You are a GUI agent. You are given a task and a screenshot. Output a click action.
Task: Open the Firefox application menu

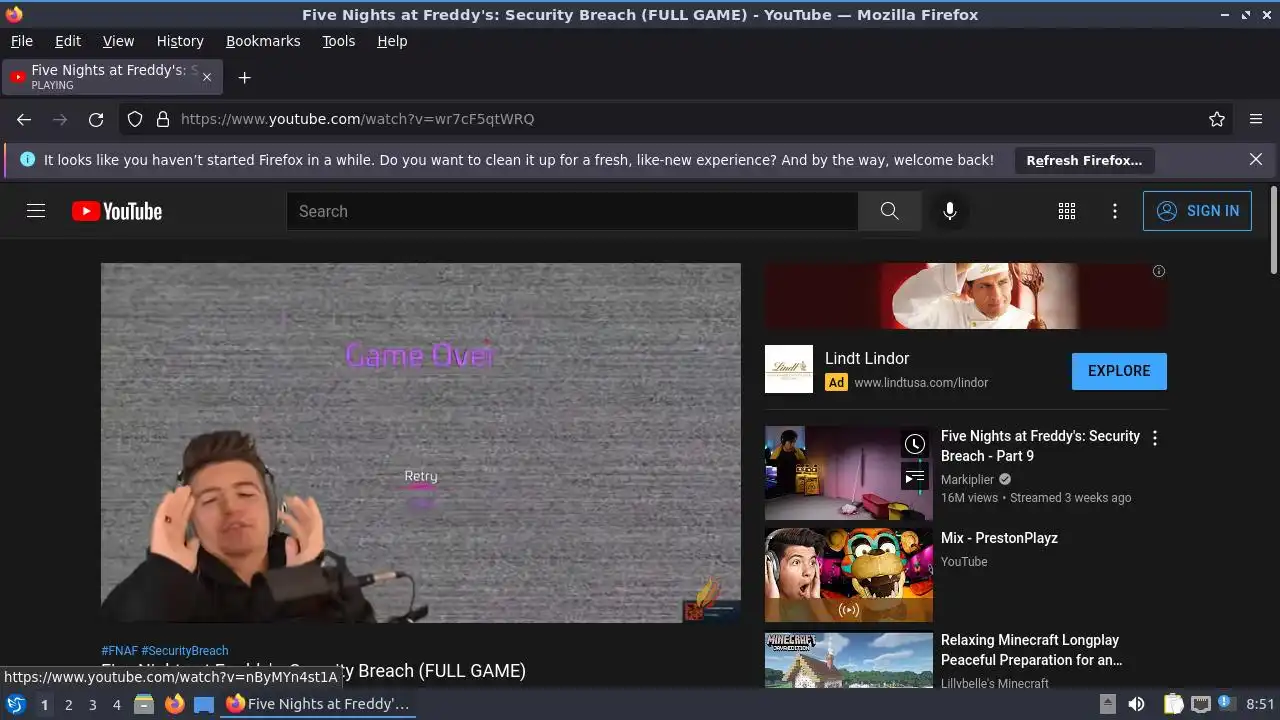1256,119
